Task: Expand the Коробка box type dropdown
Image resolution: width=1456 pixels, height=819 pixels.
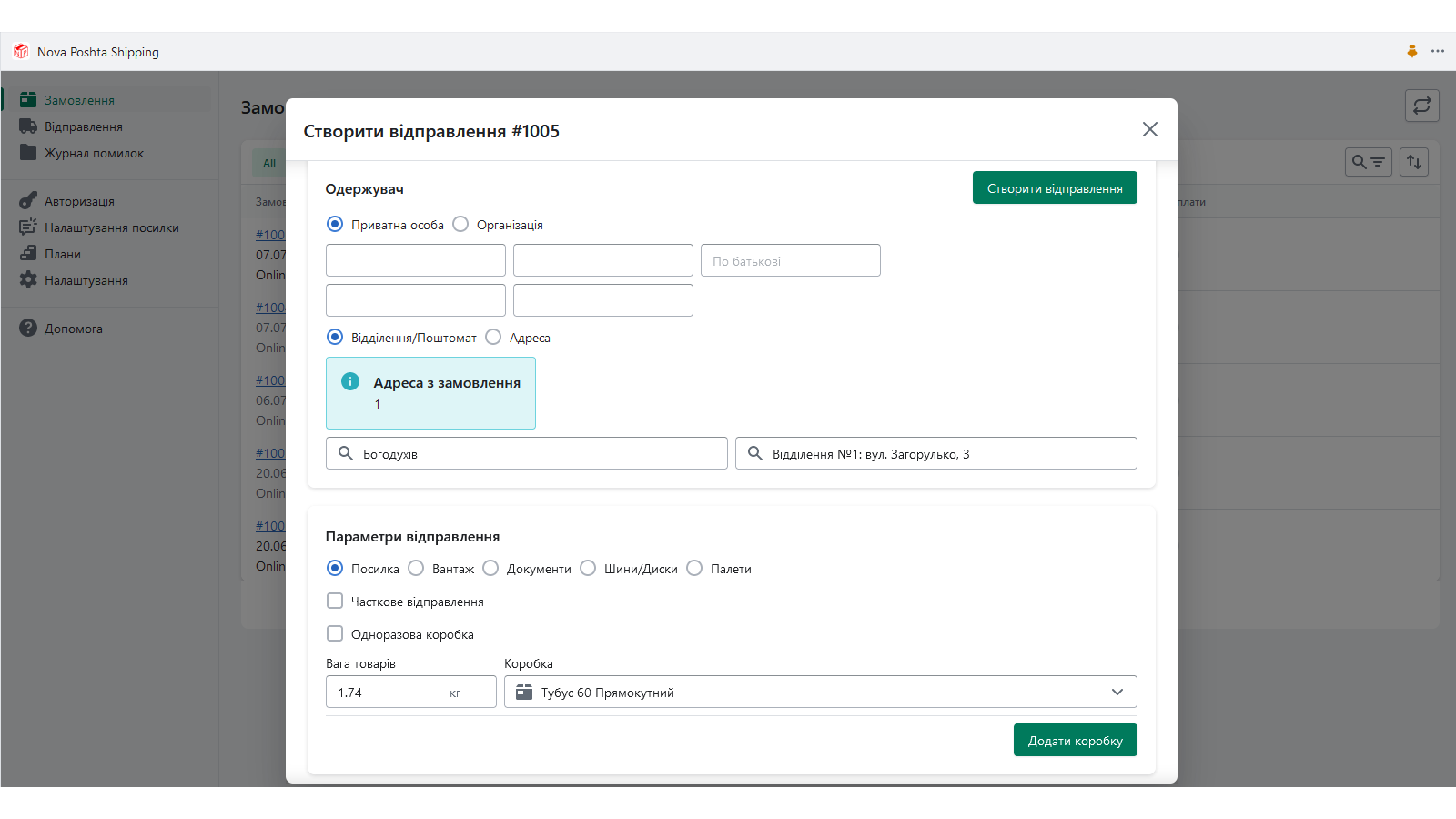Action: pyautogui.click(x=820, y=693)
